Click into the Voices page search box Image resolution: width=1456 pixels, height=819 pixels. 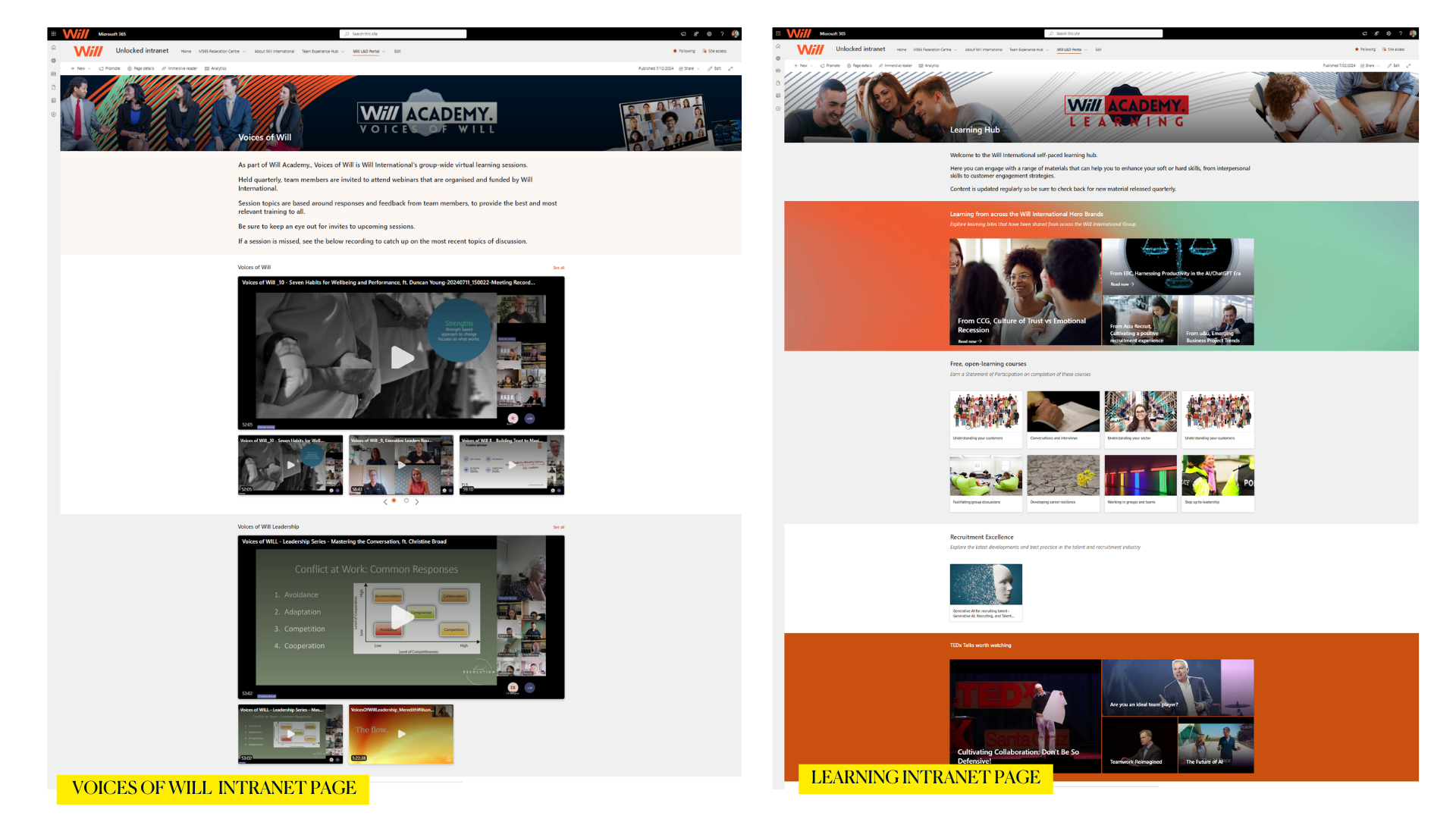click(x=403, y=34)
